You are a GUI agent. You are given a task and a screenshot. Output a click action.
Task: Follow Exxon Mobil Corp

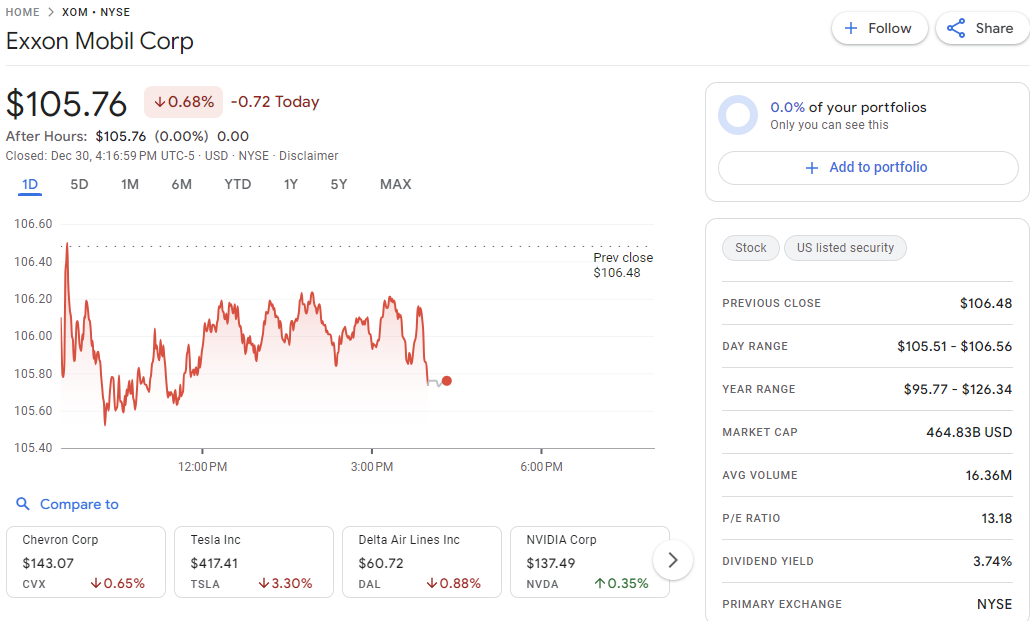click(880, 28)
